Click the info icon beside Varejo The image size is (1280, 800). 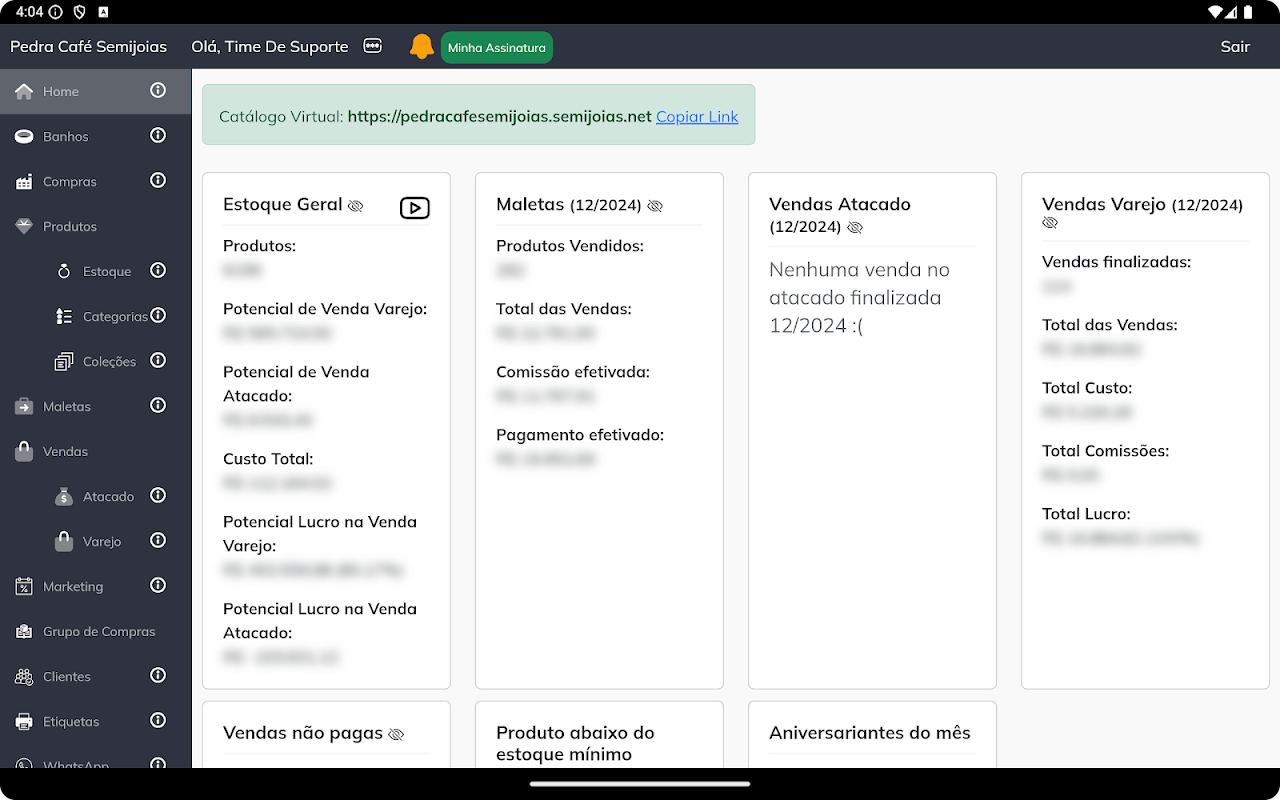[x=158, y=540]
